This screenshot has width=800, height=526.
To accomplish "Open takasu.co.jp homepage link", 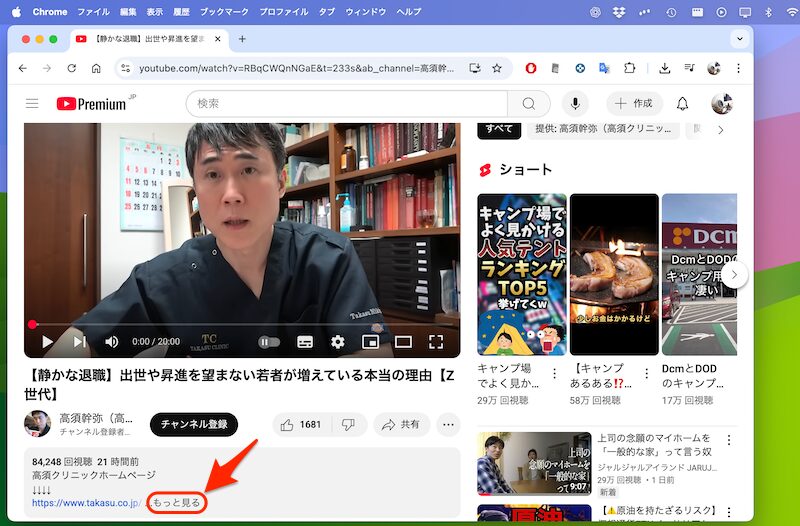I will 86,503.
